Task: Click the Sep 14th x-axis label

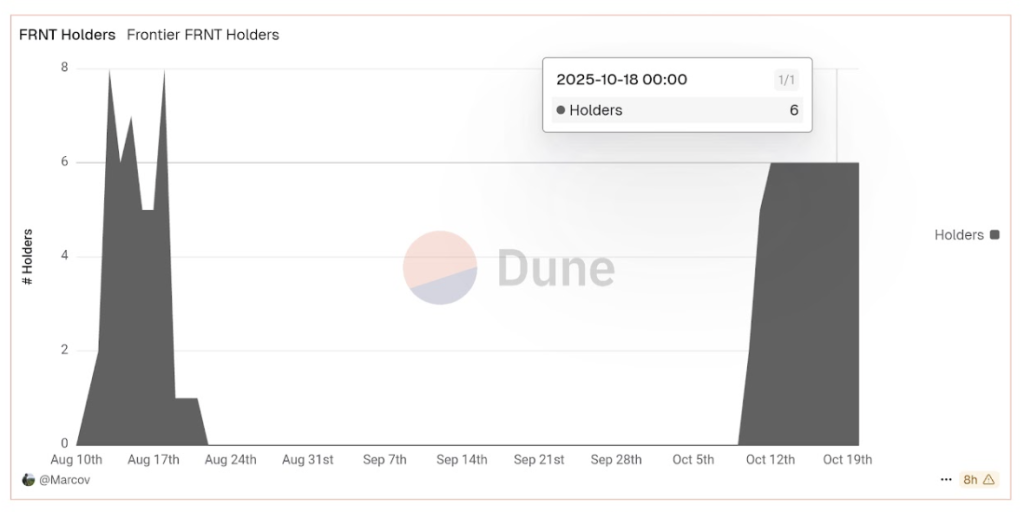Action: click(x=461, y=460)
